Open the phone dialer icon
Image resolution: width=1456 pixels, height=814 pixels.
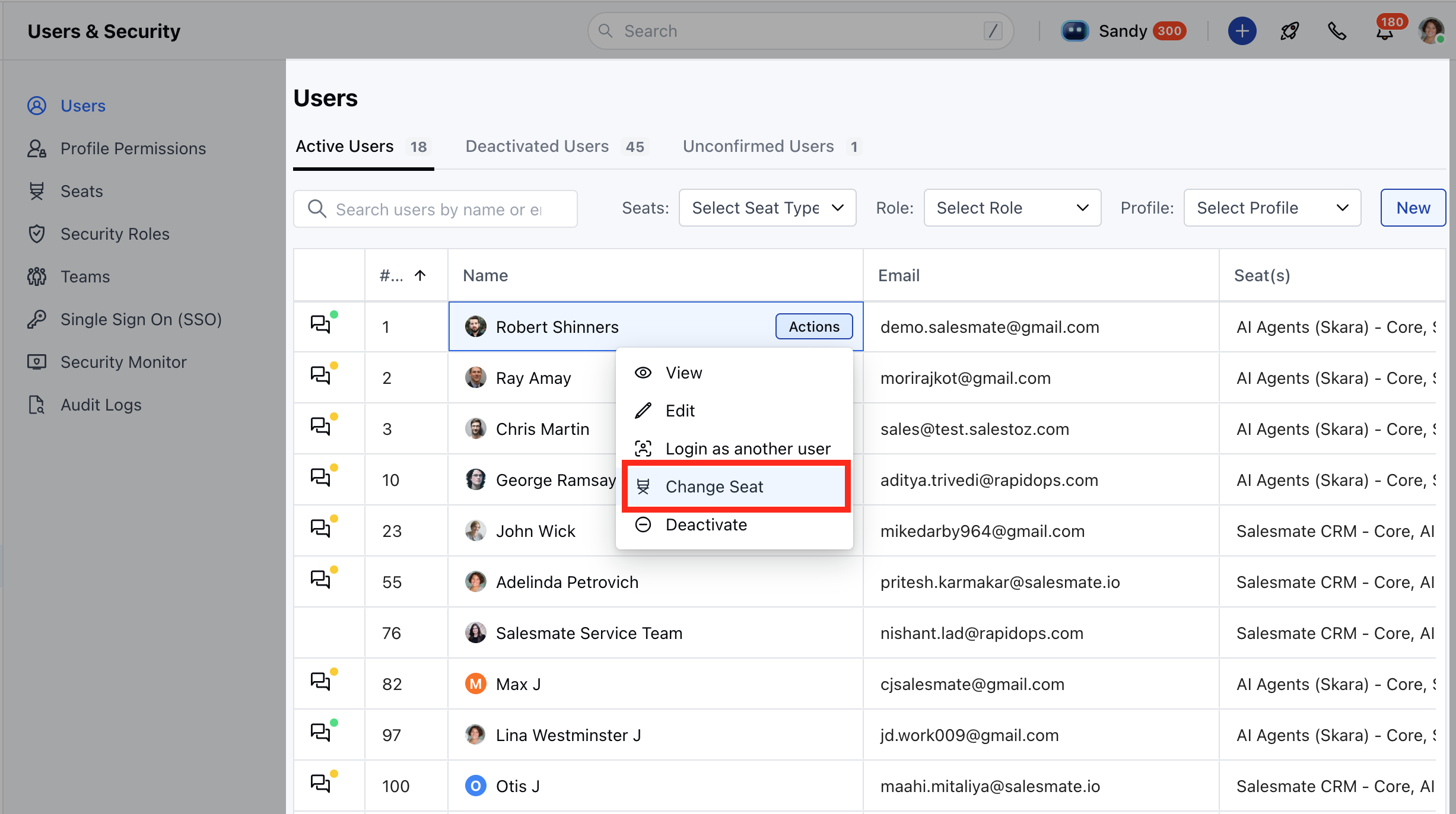(1337, 31)
